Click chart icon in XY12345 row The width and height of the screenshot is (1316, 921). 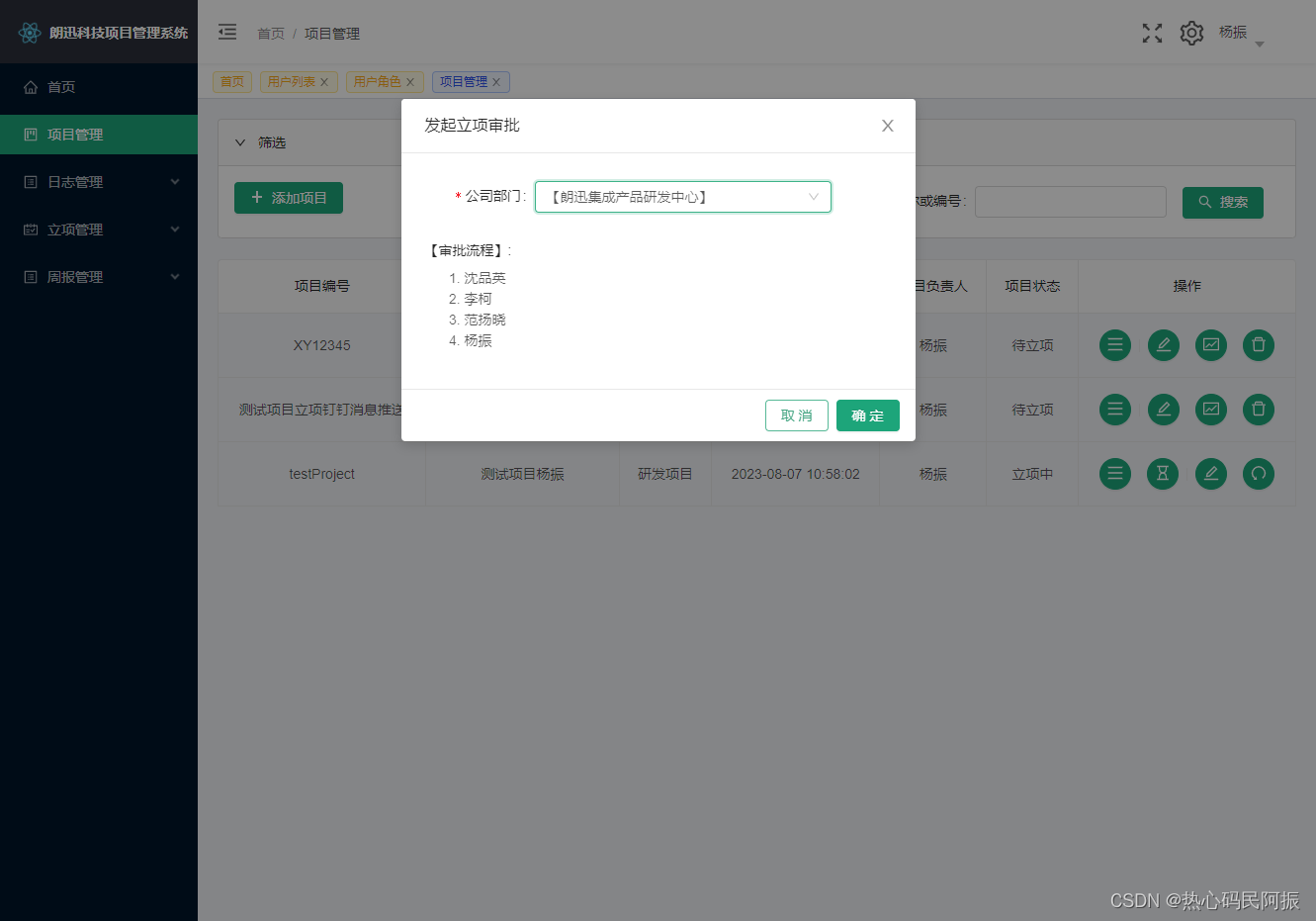[x=1210, y=345]
